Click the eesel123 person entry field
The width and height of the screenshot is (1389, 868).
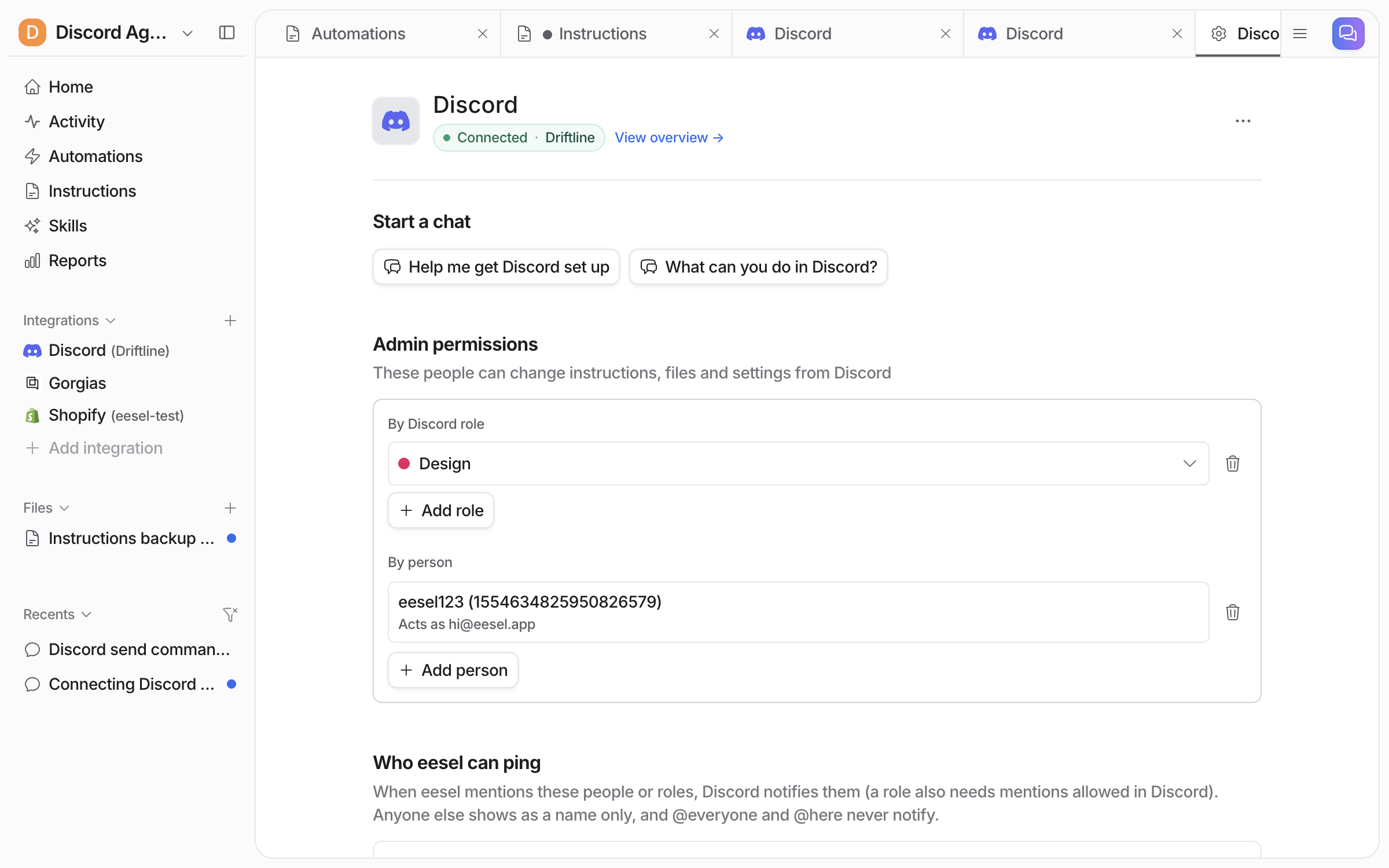[x=798, y=612]
